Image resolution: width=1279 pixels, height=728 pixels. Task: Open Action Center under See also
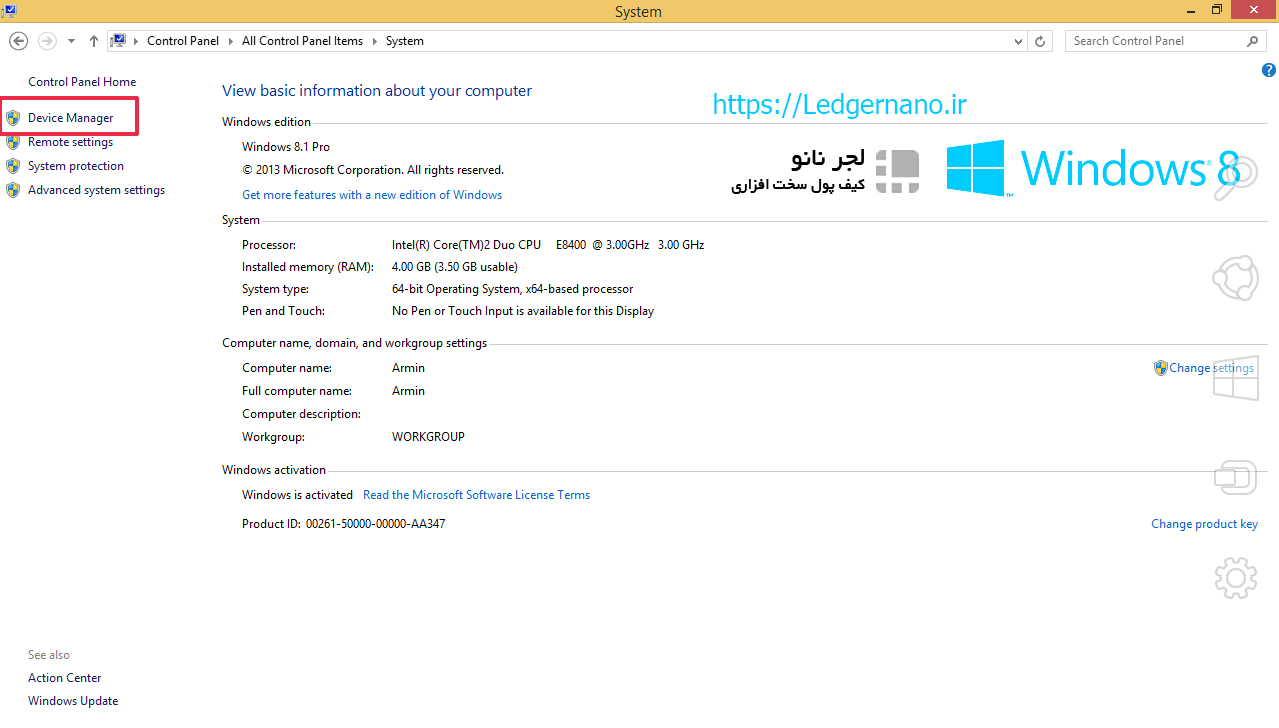[65, 678]
